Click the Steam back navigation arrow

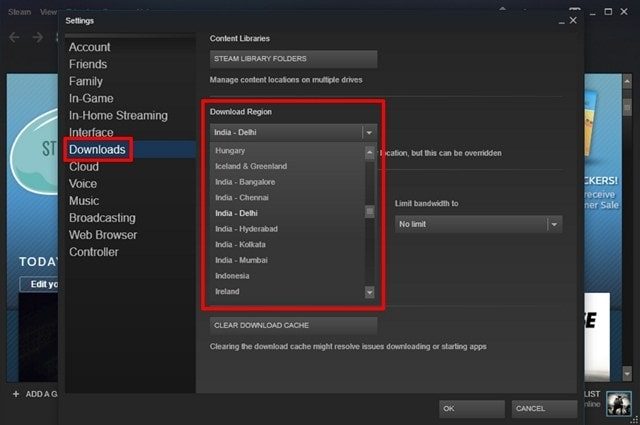14,38
